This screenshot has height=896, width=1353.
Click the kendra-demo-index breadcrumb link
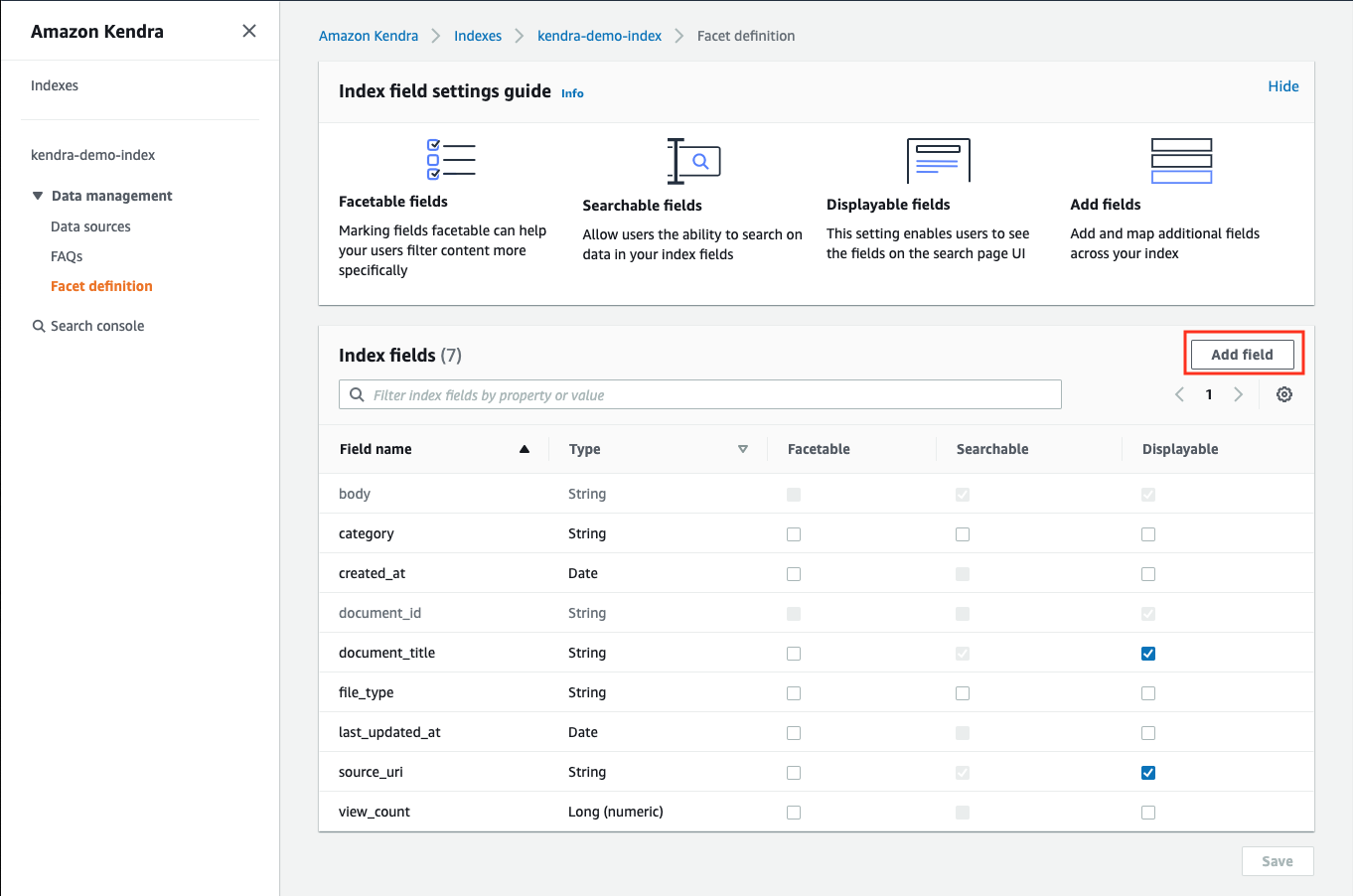[599, 36]
